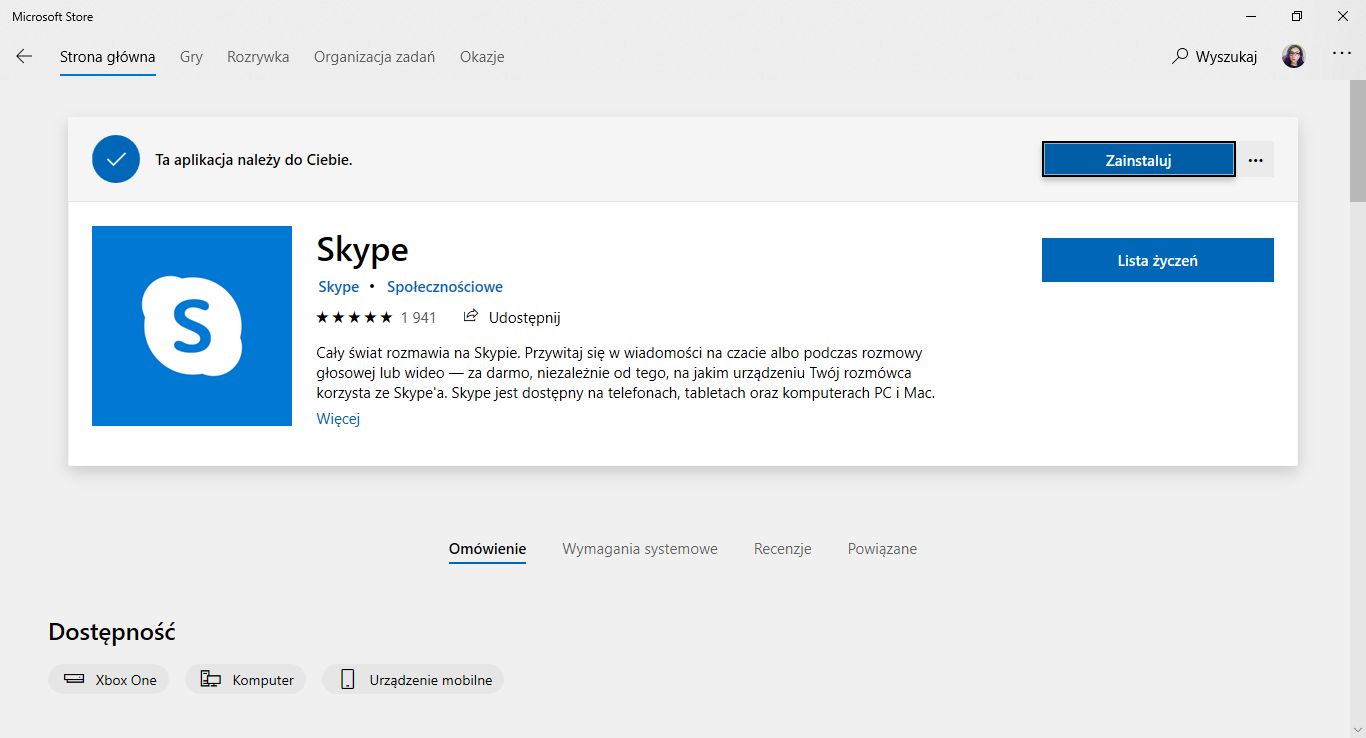Image resolution: width=1366 pixels, height=738 pixels.
Task: Switch to Strona główna tab
Action: click(107, 57)
